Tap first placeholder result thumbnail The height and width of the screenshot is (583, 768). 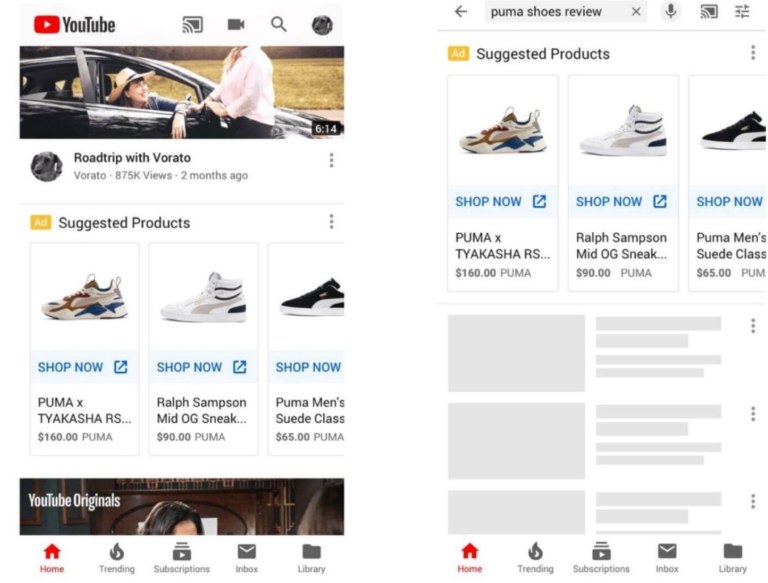click(516, 353)
